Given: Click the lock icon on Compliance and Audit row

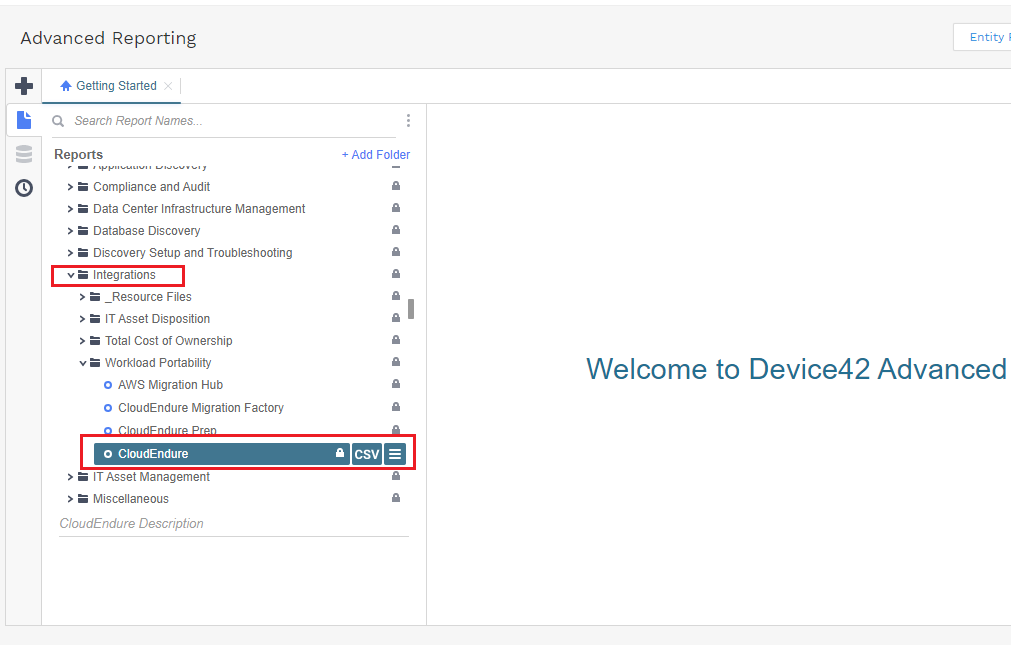Looking at the screenshot, I should (396, 186).
